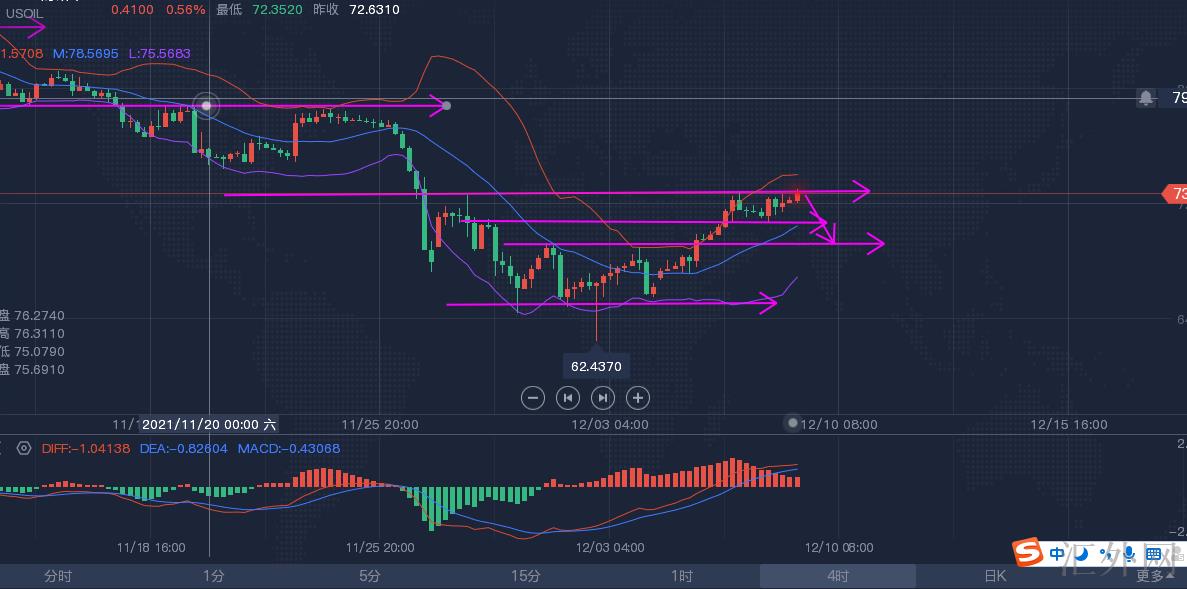1187x589 pixels.
Task: Jump to the previous candle with the back-skip button
Action: (x=568, y=397)
